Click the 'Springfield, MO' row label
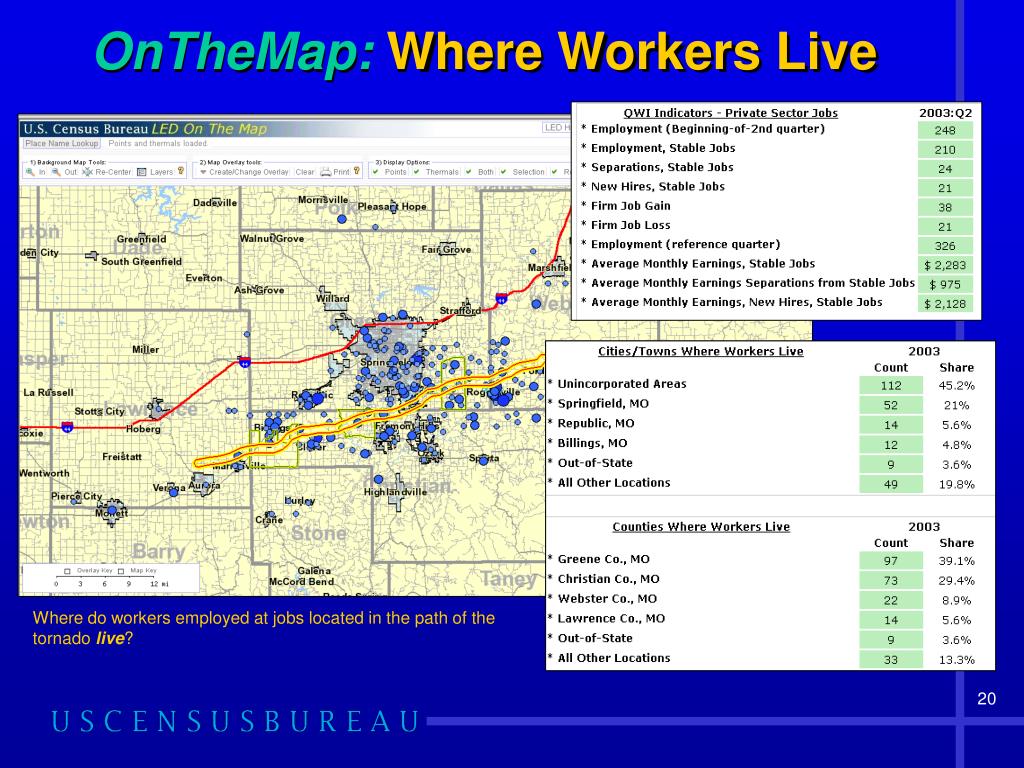Viewport: 1024px width, 768px height. [x=603, y=404]
